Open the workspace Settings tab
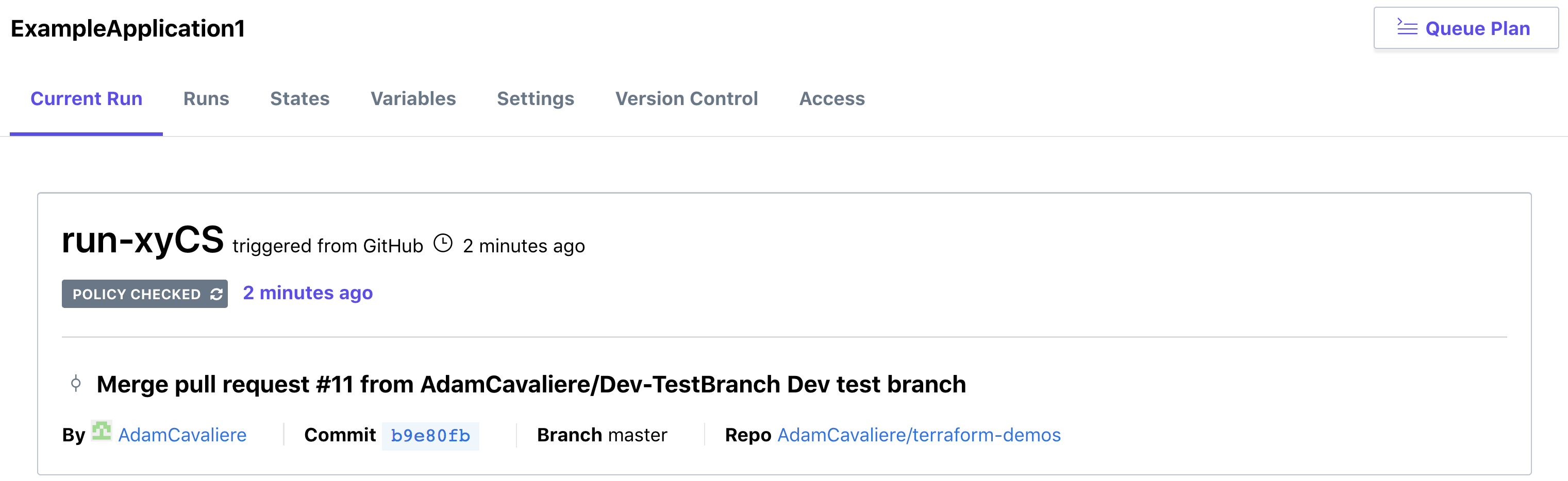The width and height of the screenshot is (1568, 481). tap(535, 98)
